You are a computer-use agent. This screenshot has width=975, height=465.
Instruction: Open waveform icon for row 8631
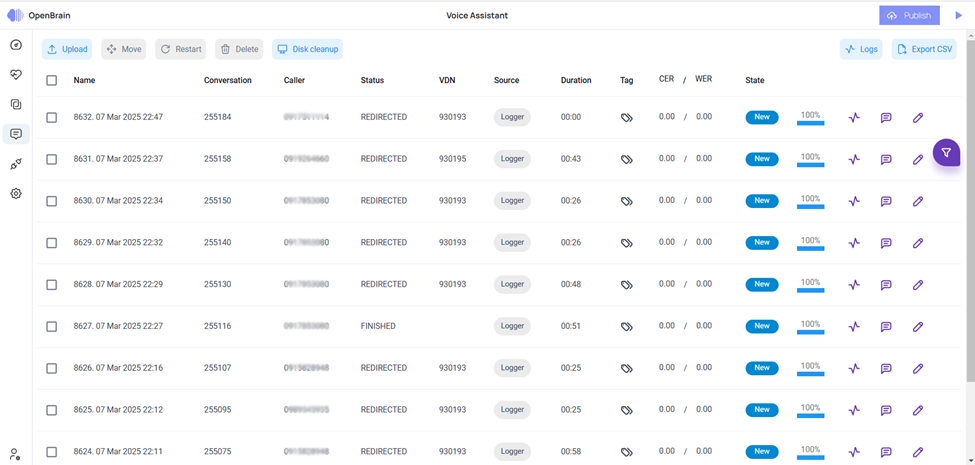[x=854, y=159]
